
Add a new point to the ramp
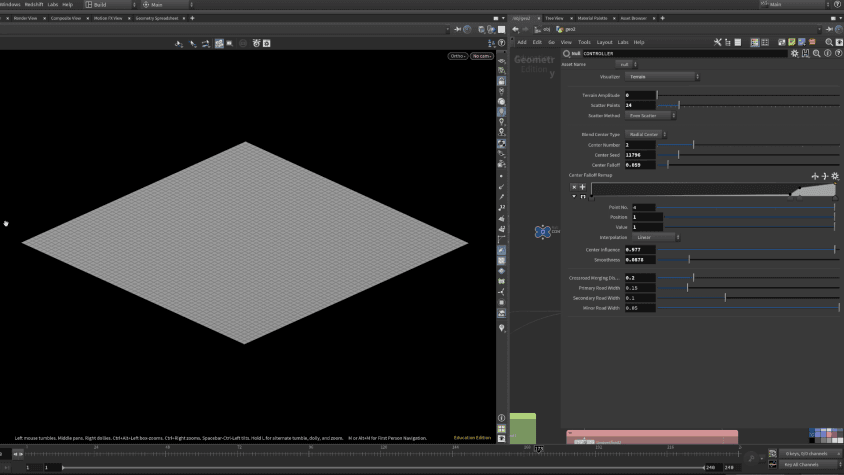point(582,187)
